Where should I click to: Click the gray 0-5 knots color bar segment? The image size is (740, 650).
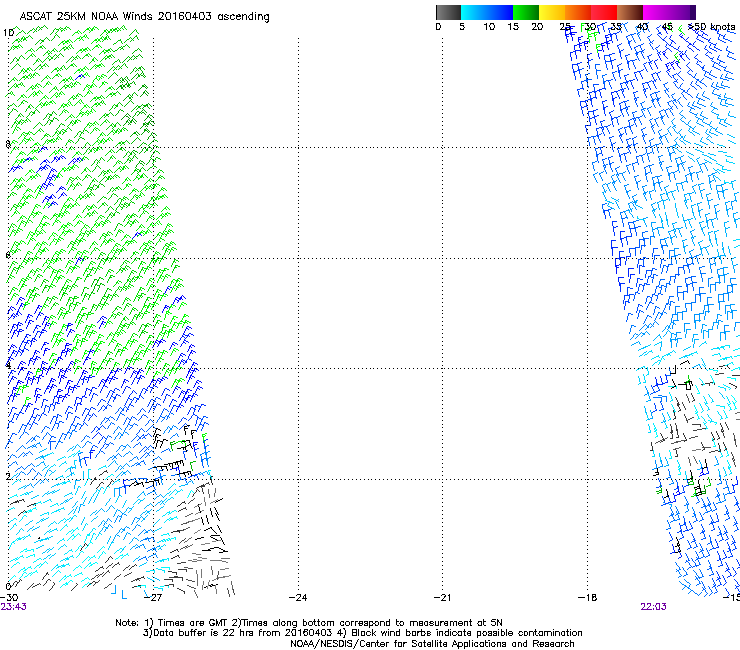pos(448,12)
